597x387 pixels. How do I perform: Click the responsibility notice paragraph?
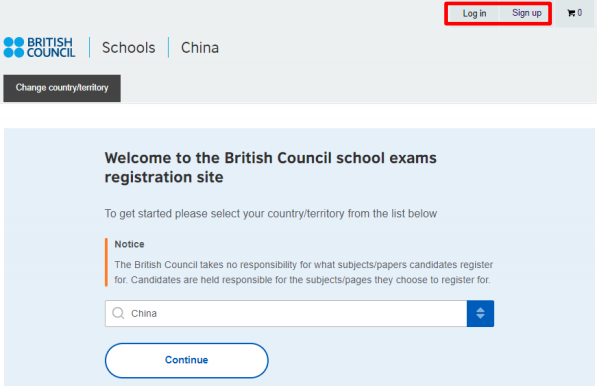click(x=304, y=272)
